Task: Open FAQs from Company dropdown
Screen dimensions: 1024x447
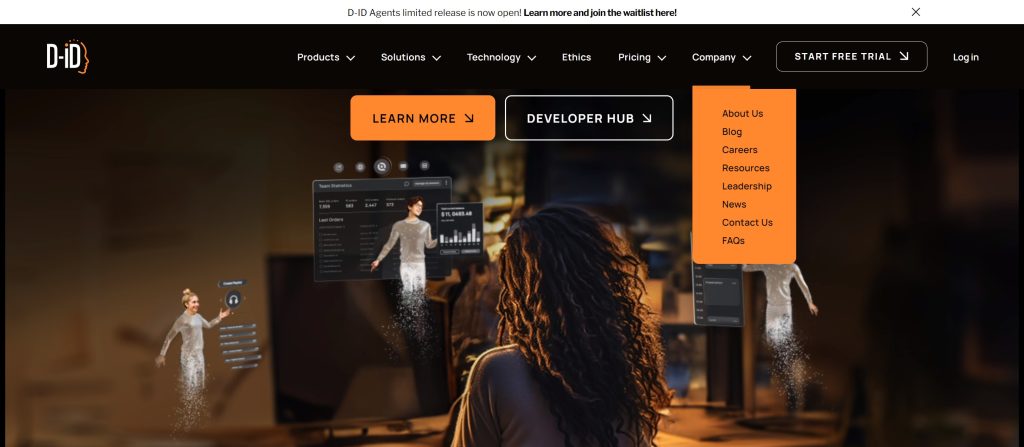Action: click(x=733, y=240)
